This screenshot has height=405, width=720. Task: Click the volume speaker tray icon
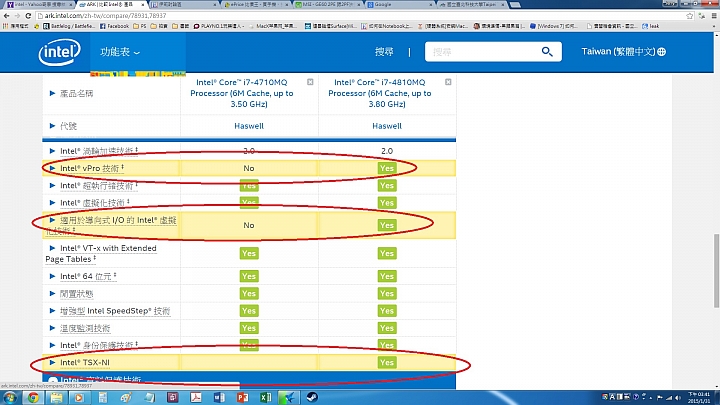(x=678, y=398)
